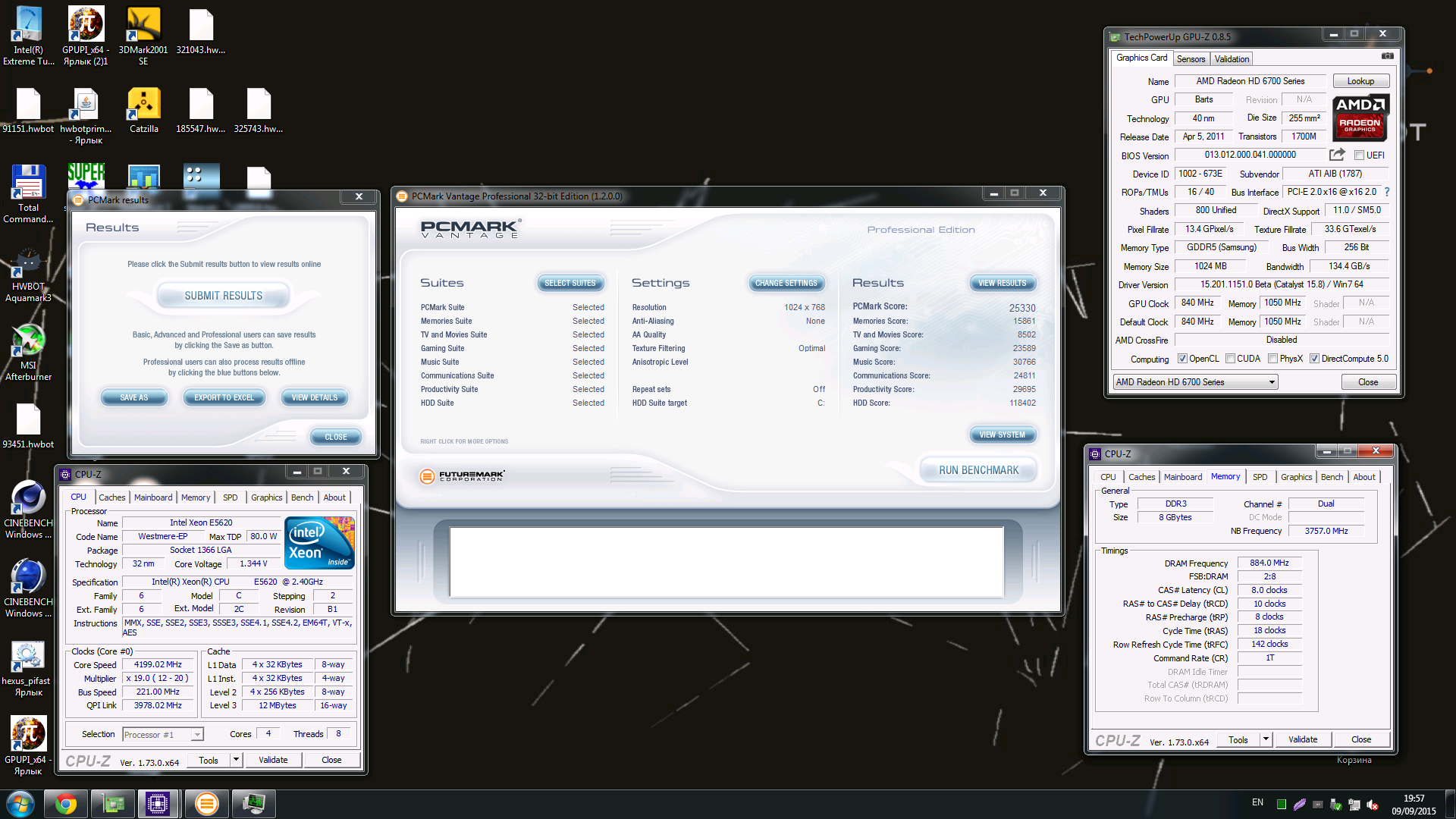This screenshot has height=819, width=1456.
Task: Click Lookup button in GPU-Z
Action: coord(1360,81)
